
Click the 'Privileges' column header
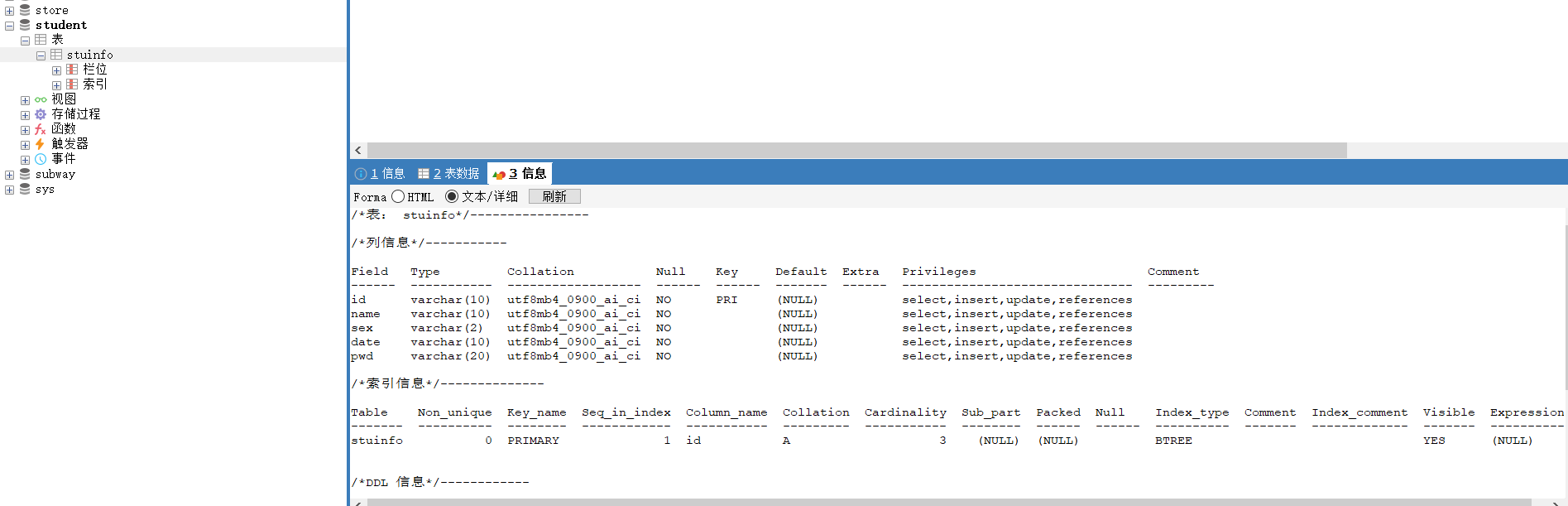(x=938, y=272)
